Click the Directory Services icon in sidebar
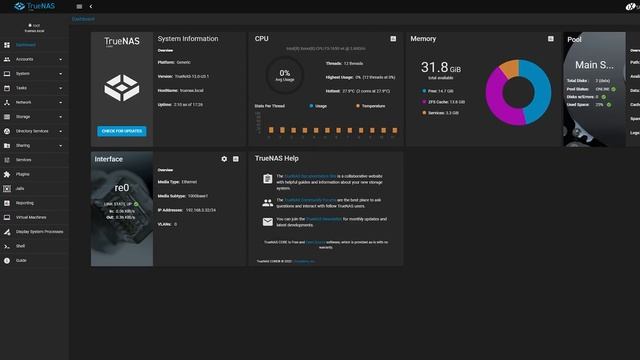The height and width of the screenshot is (360, 640). pos(7,131)
